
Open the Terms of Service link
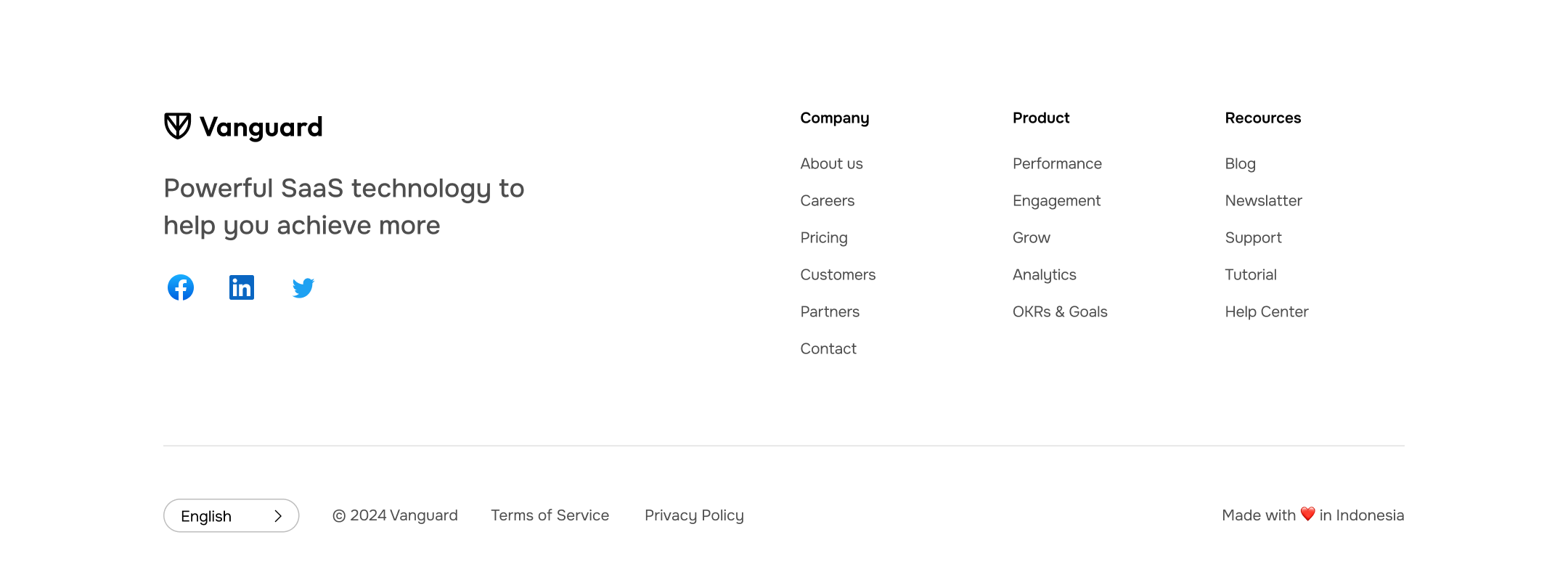(x=550, y=515)
